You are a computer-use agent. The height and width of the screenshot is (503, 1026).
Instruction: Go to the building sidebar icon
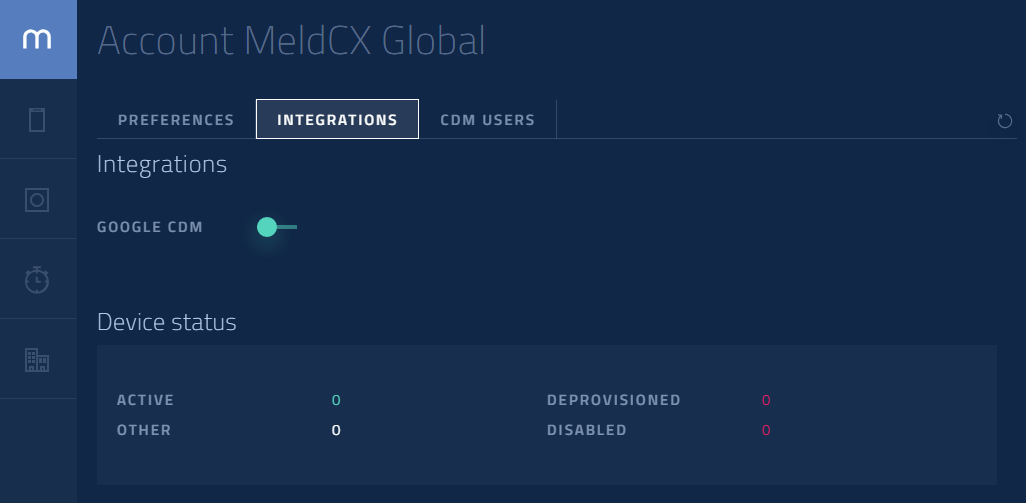[x=38, y=359]
